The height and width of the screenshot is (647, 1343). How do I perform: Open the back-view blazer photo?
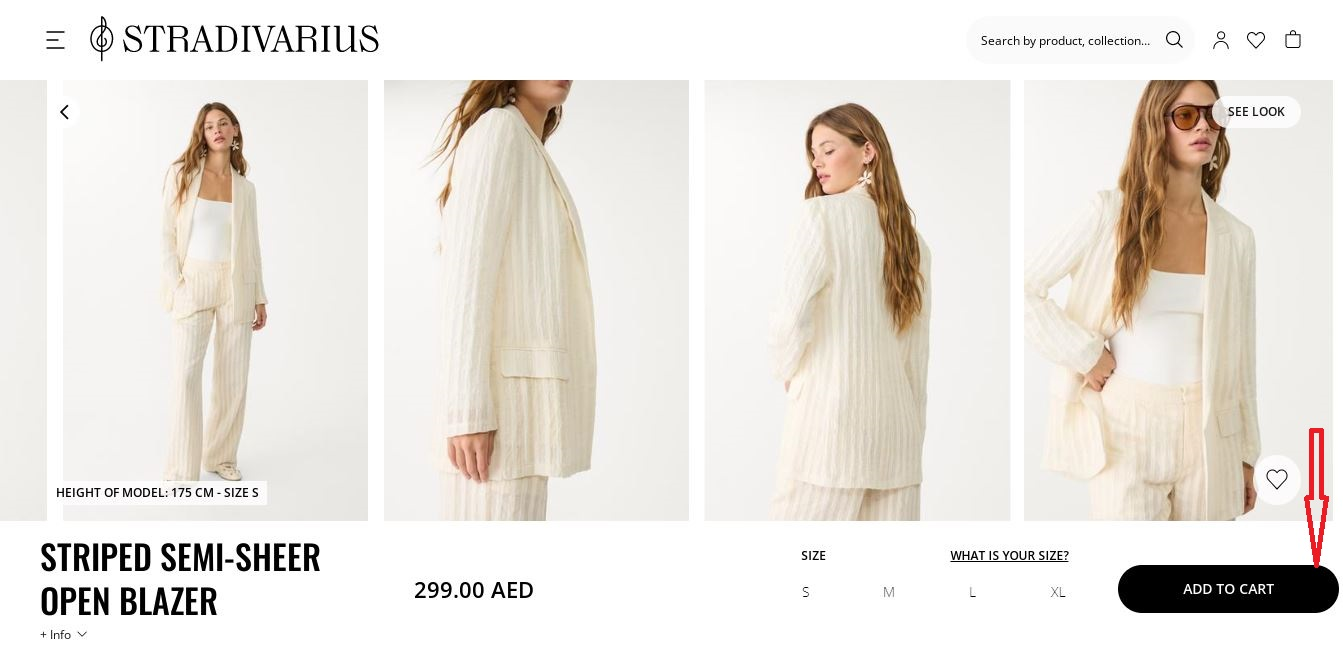(x=857, y=300)
